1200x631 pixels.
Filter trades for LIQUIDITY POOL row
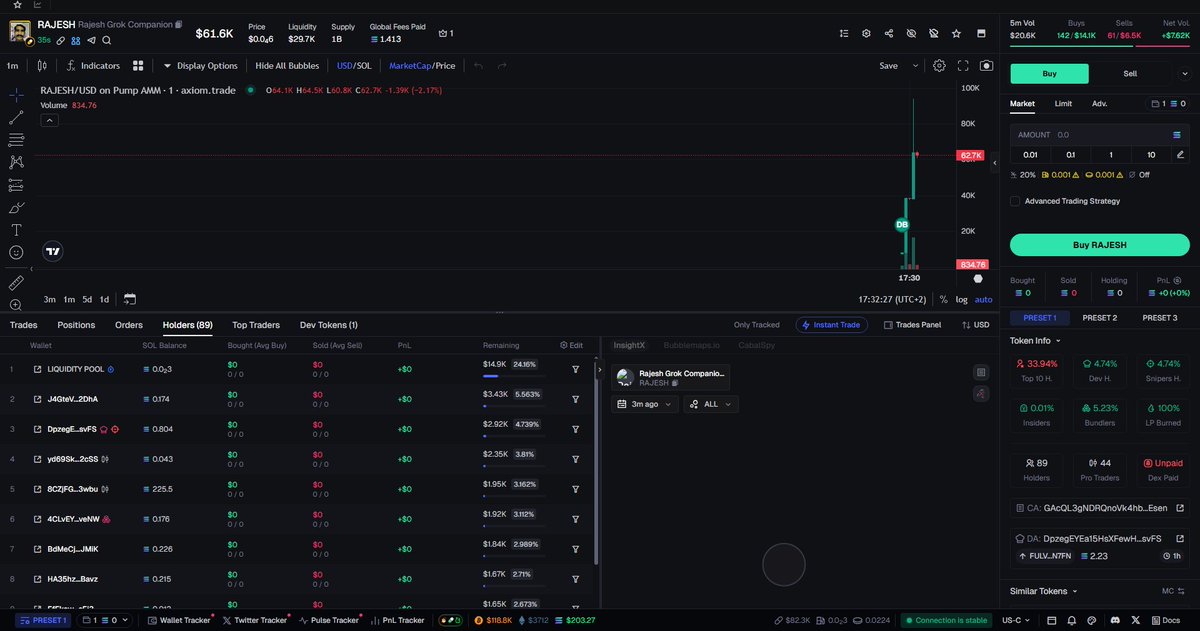576,369
